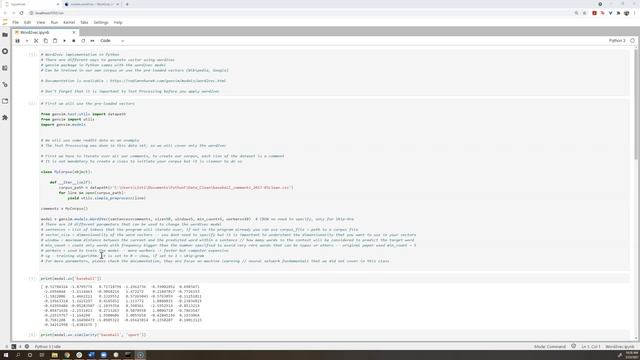Click the baseball vector output array
Screen dimensions: 640x360
click(x=121, y=306)
